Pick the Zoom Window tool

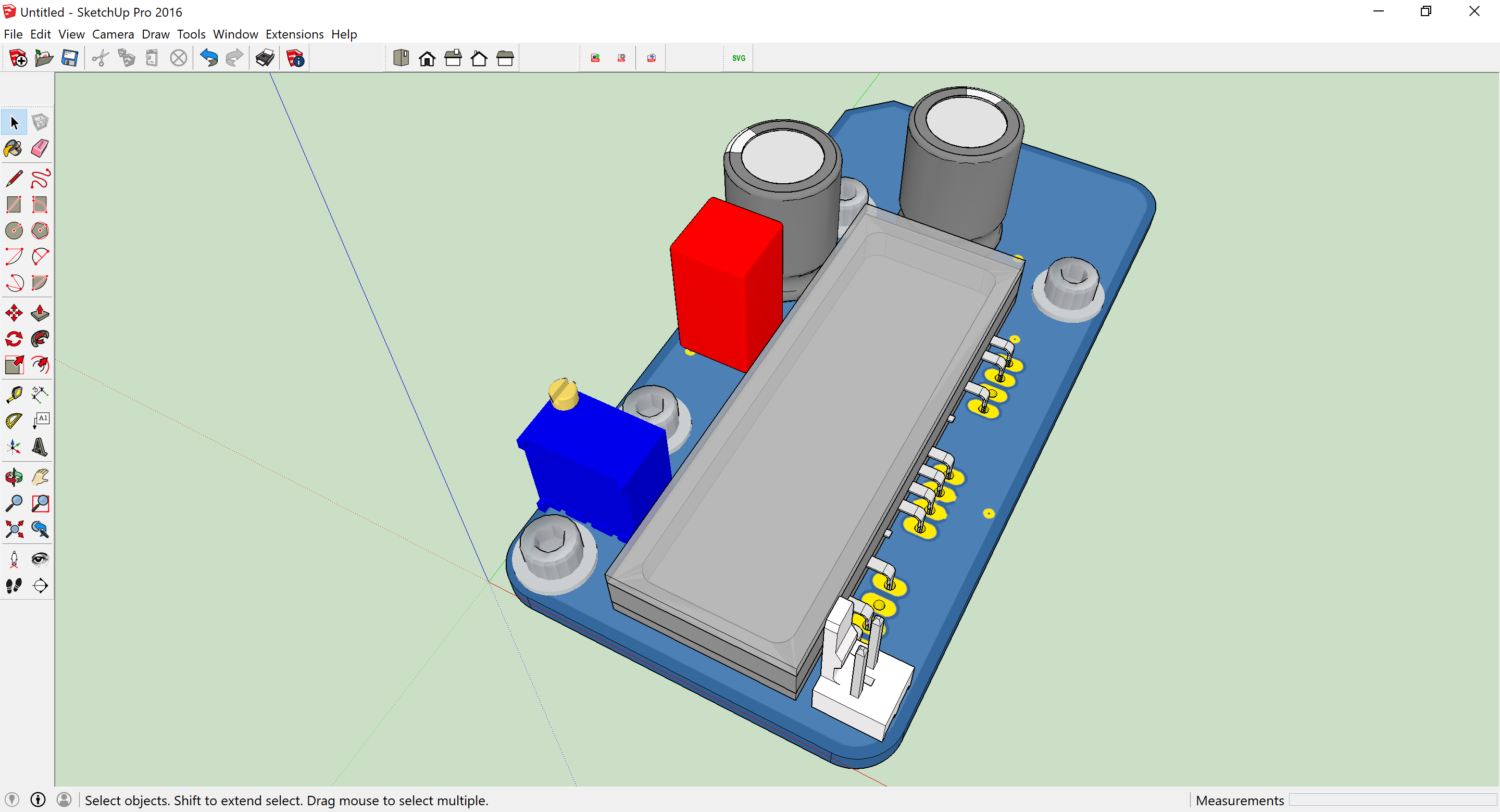[40, 503]
